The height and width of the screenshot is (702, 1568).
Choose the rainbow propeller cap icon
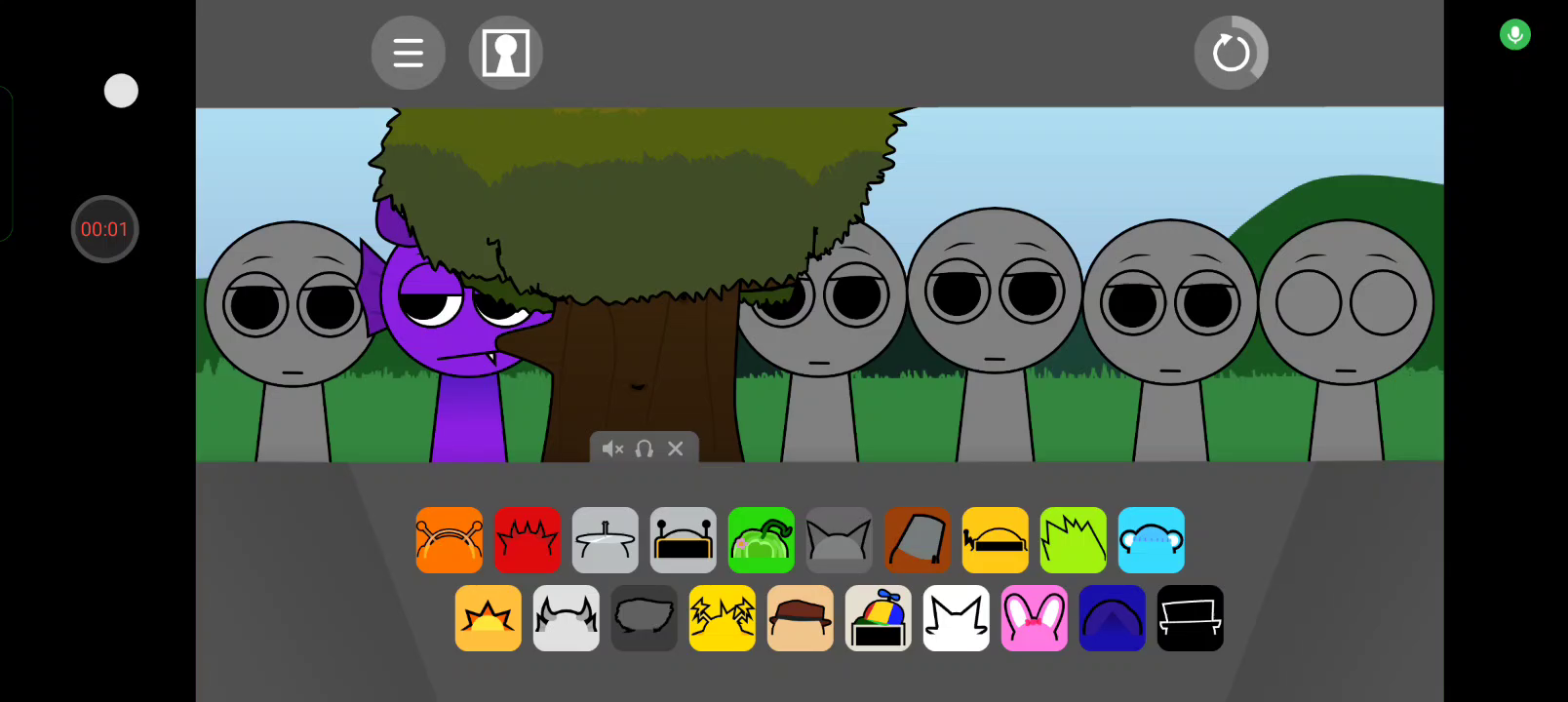pyautogui.click(x=879, y=618)
